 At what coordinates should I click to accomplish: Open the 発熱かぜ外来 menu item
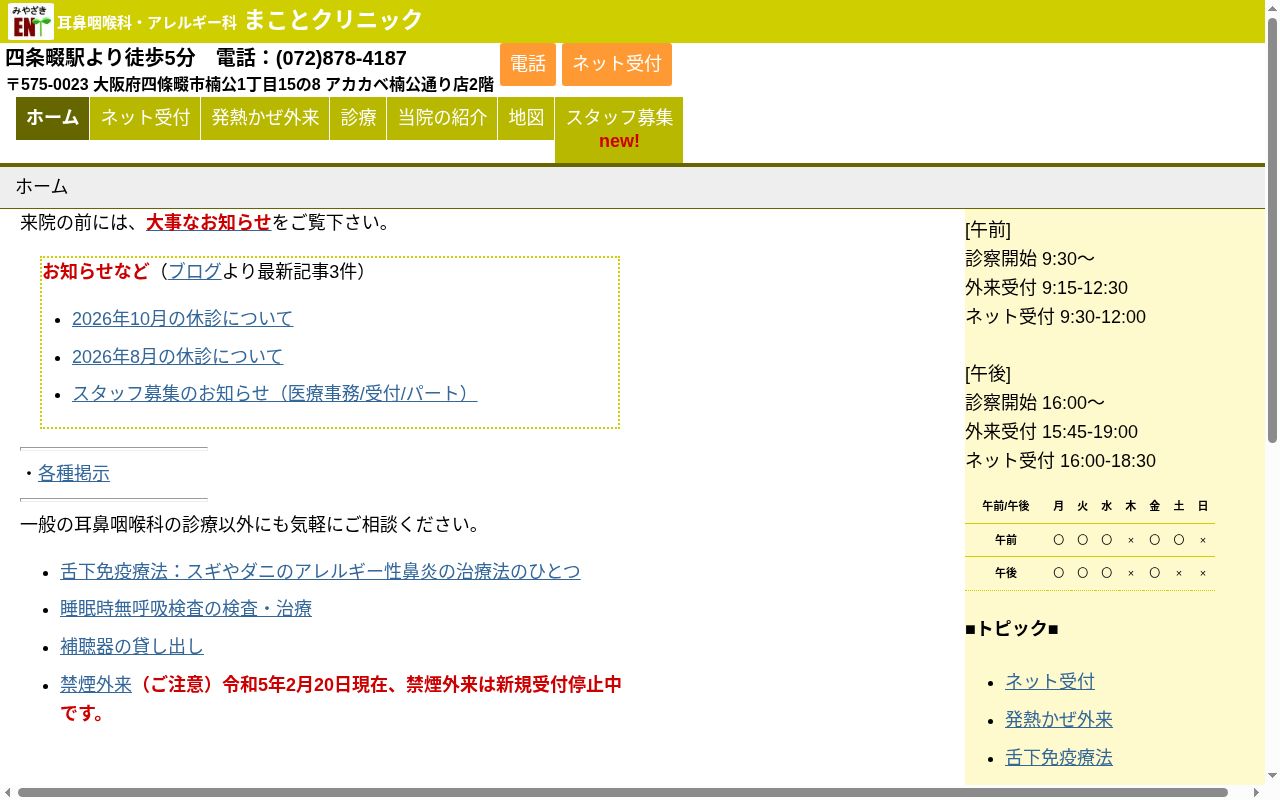point(265,118)
